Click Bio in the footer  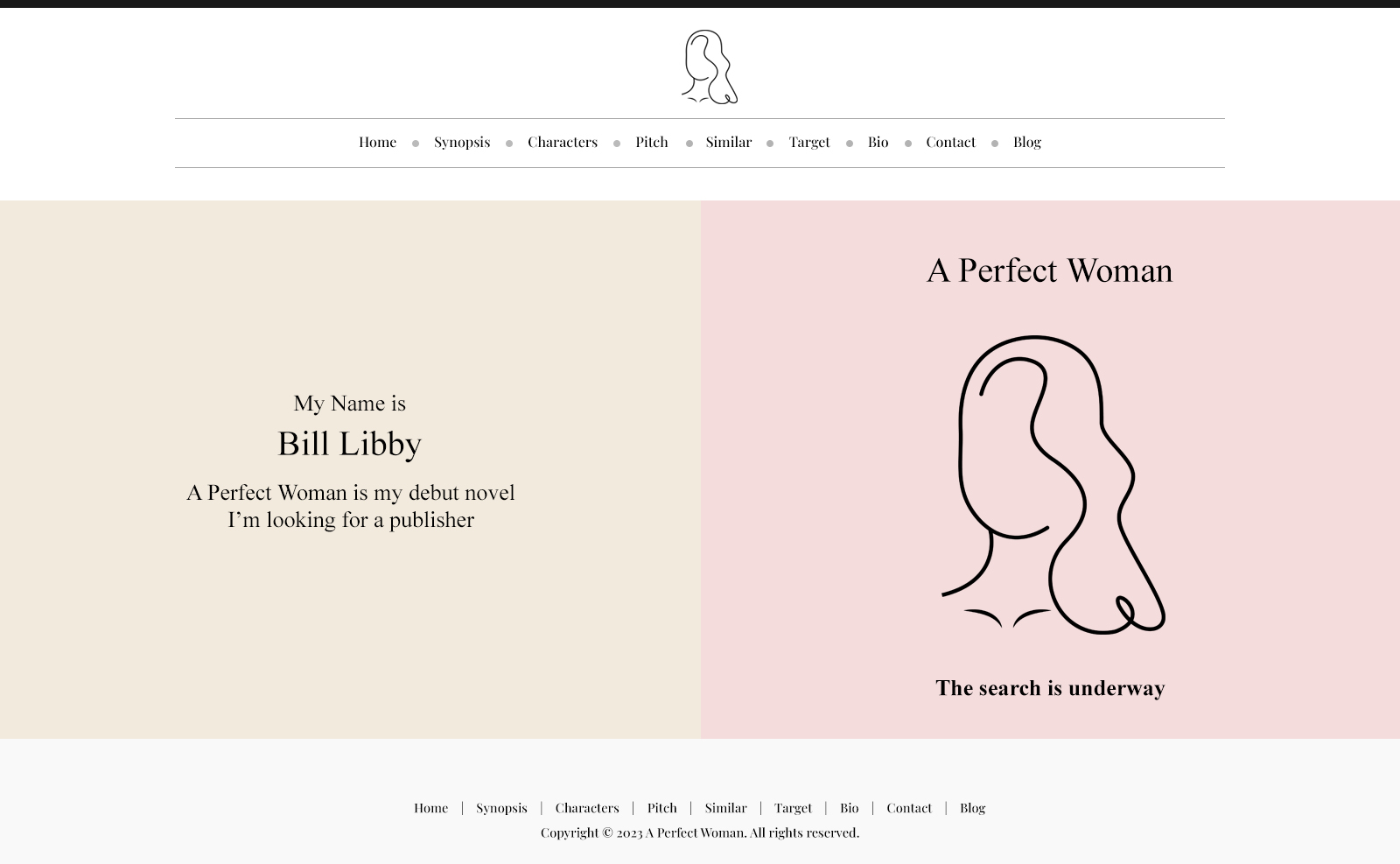click(x=849, y=808)
